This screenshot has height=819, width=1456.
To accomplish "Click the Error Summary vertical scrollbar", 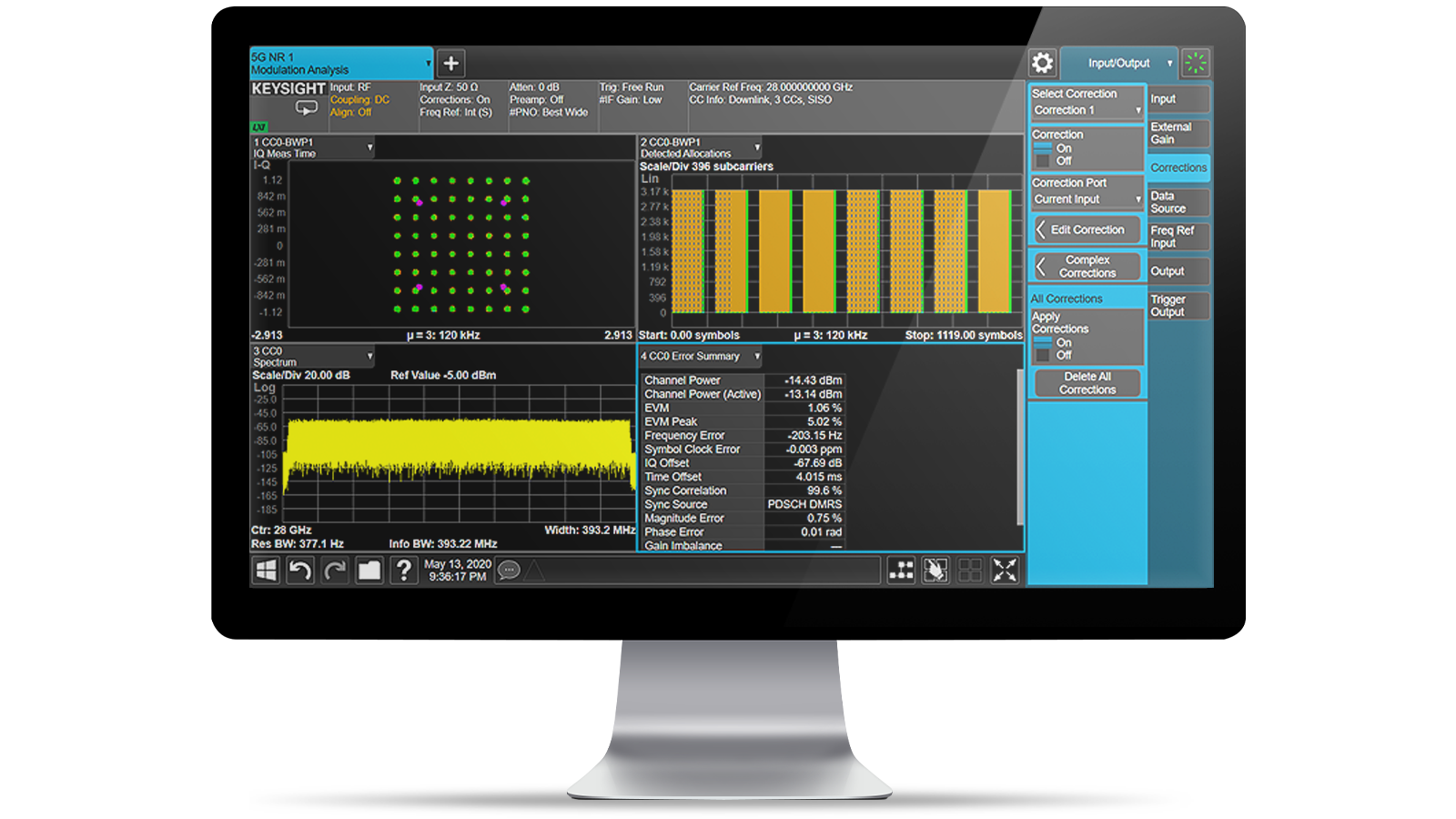I will coord(1020,446).
